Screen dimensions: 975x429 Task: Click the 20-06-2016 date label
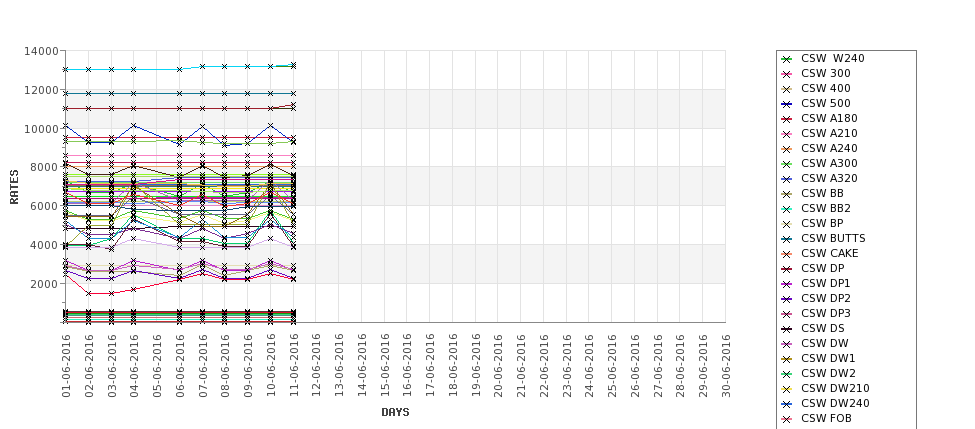(x=499, y=366)
